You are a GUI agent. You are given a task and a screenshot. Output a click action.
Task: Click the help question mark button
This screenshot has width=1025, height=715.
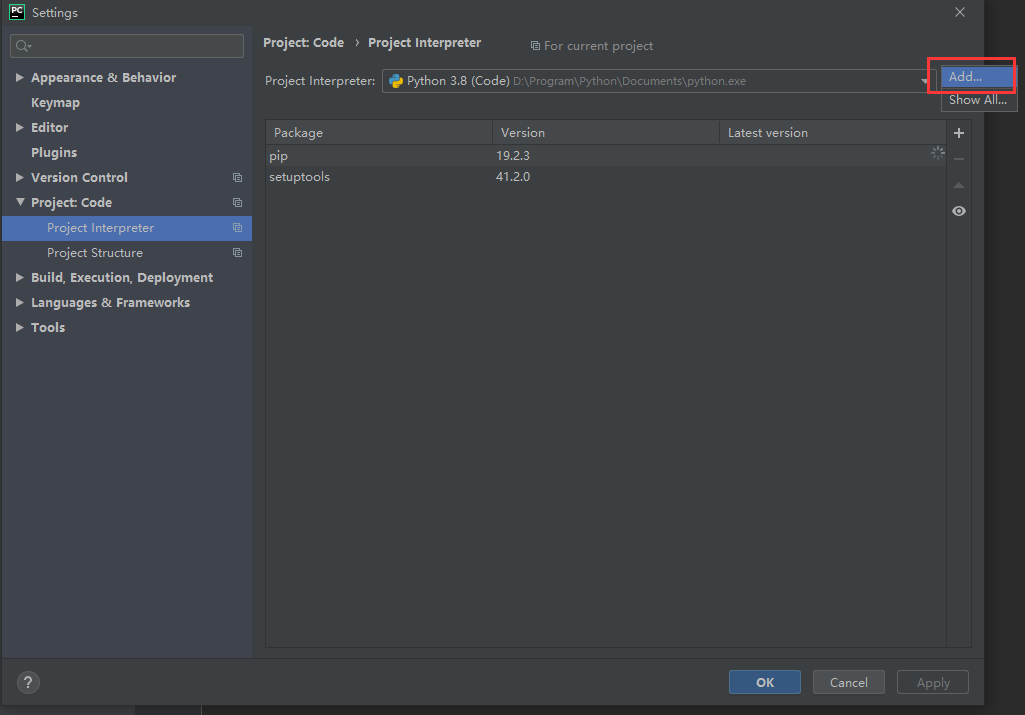tap(28, 682)
